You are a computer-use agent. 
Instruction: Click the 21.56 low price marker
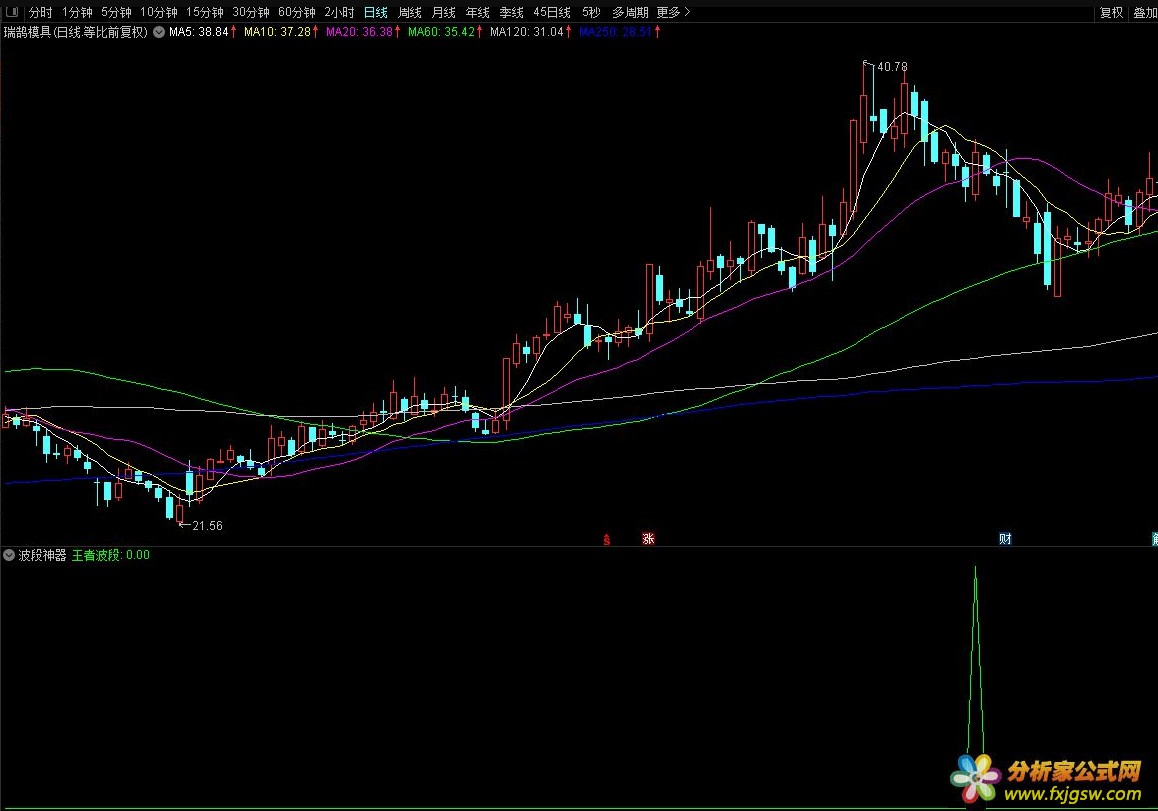tap(207, 526)
